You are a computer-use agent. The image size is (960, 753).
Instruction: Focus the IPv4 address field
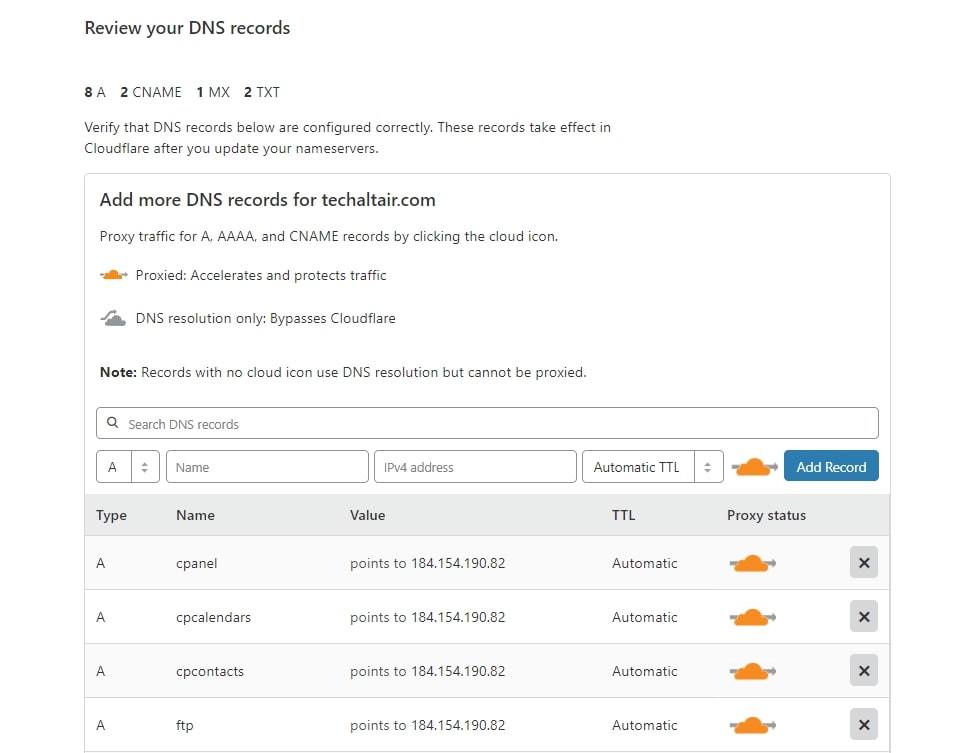(475, 467)
